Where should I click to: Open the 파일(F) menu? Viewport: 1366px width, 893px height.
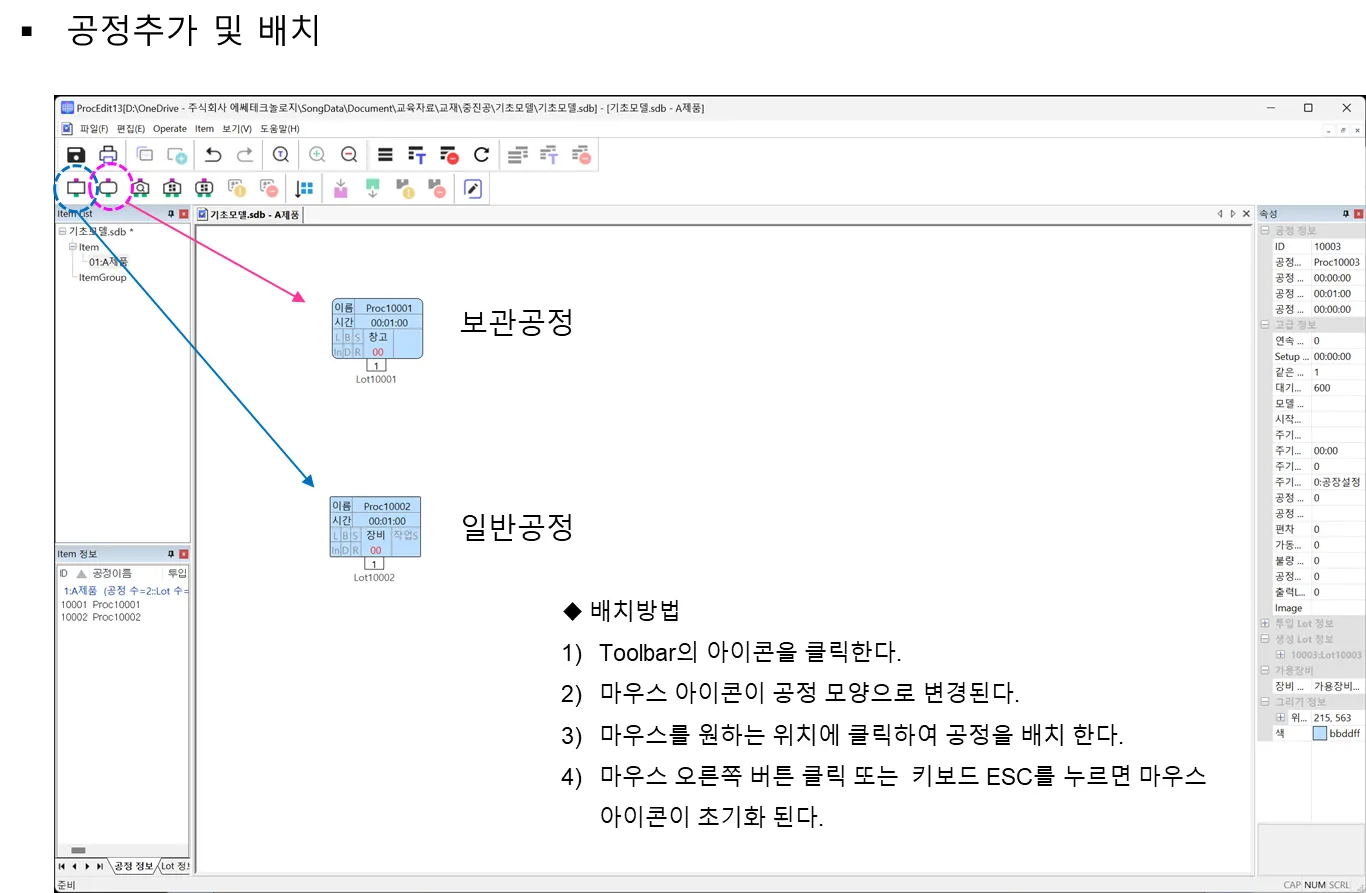pos(94,129)
